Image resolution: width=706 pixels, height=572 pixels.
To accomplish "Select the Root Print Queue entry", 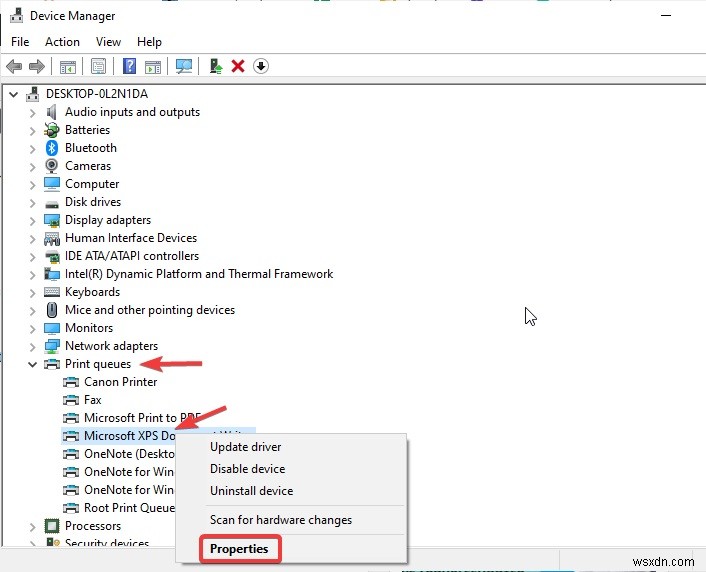I will [129, 508].
